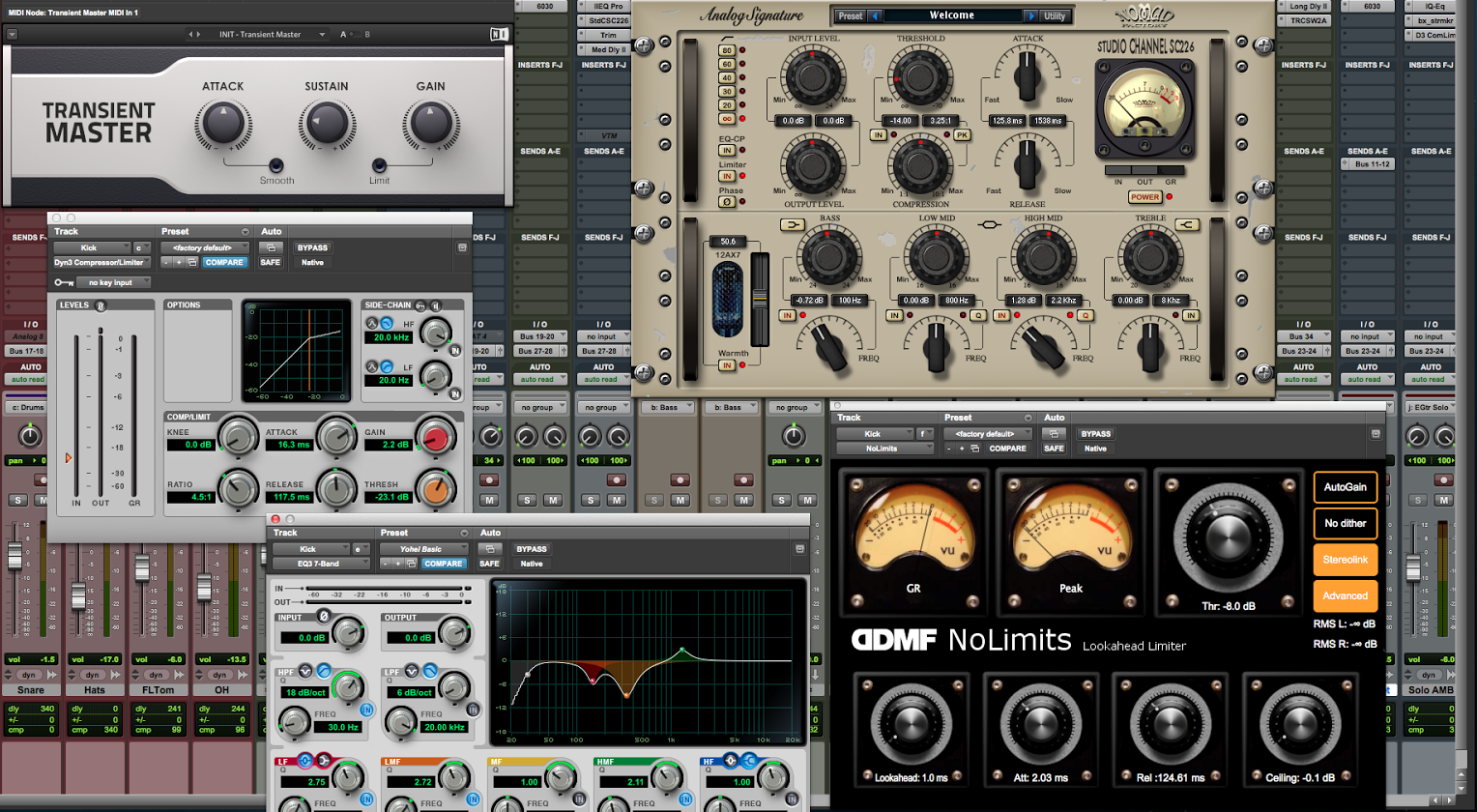Screen dimensions: 1477x812
Task: Switch Studio Channel VU meter to GR
Action: tap(1171, 171)
